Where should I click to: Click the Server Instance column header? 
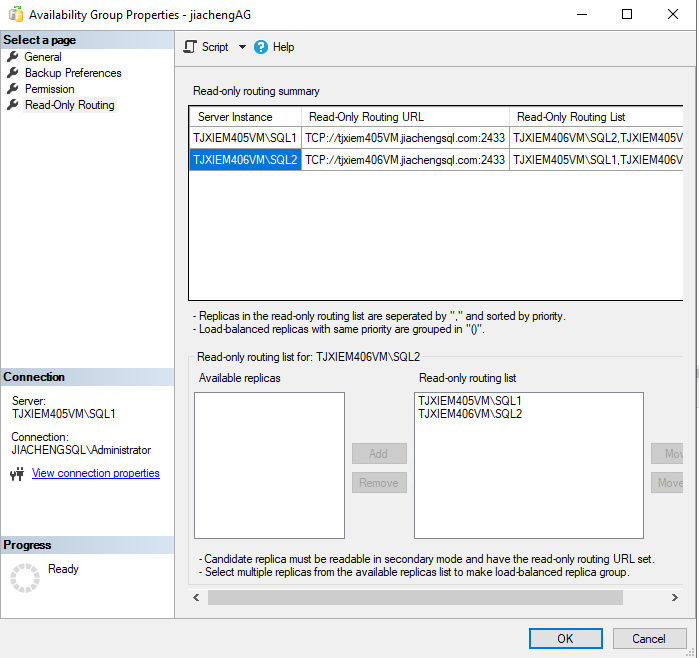pos(235,117)
